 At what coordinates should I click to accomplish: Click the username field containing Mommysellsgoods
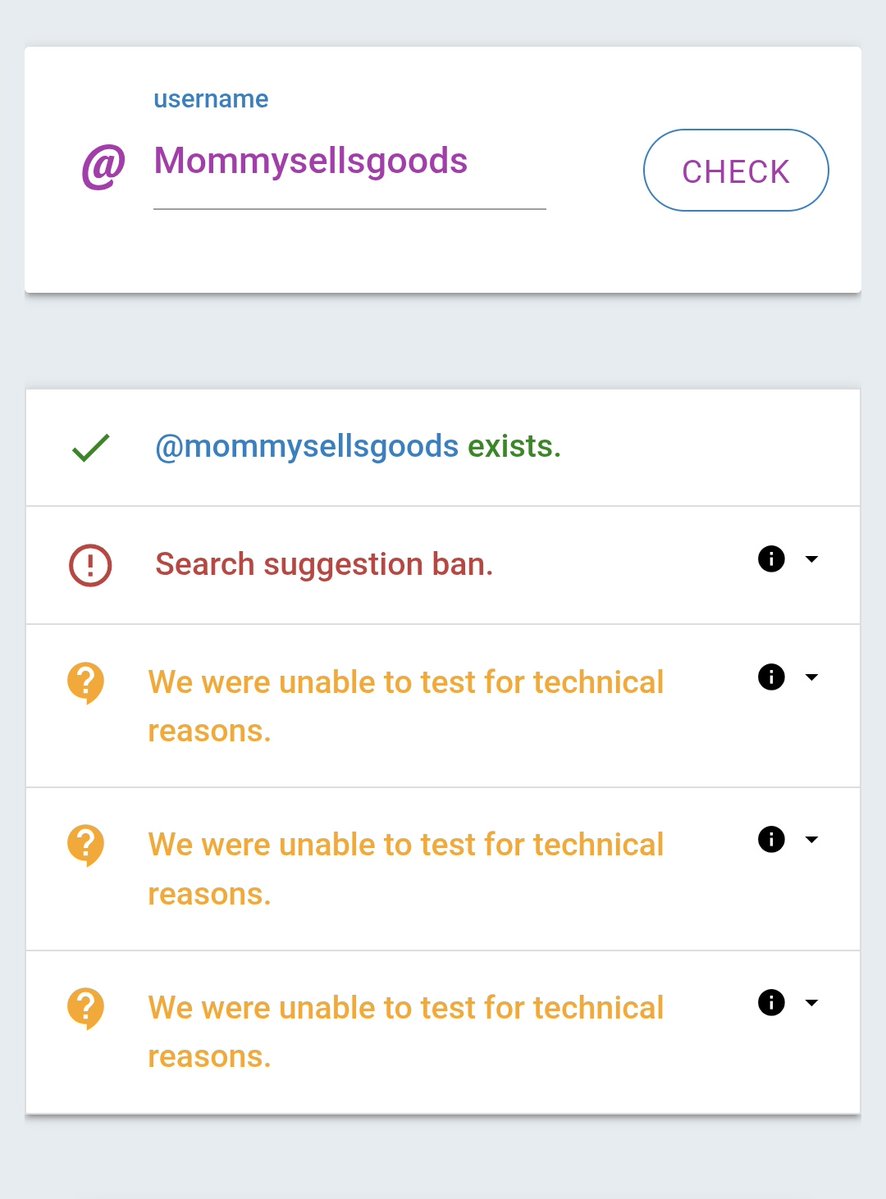pos(348,162)
